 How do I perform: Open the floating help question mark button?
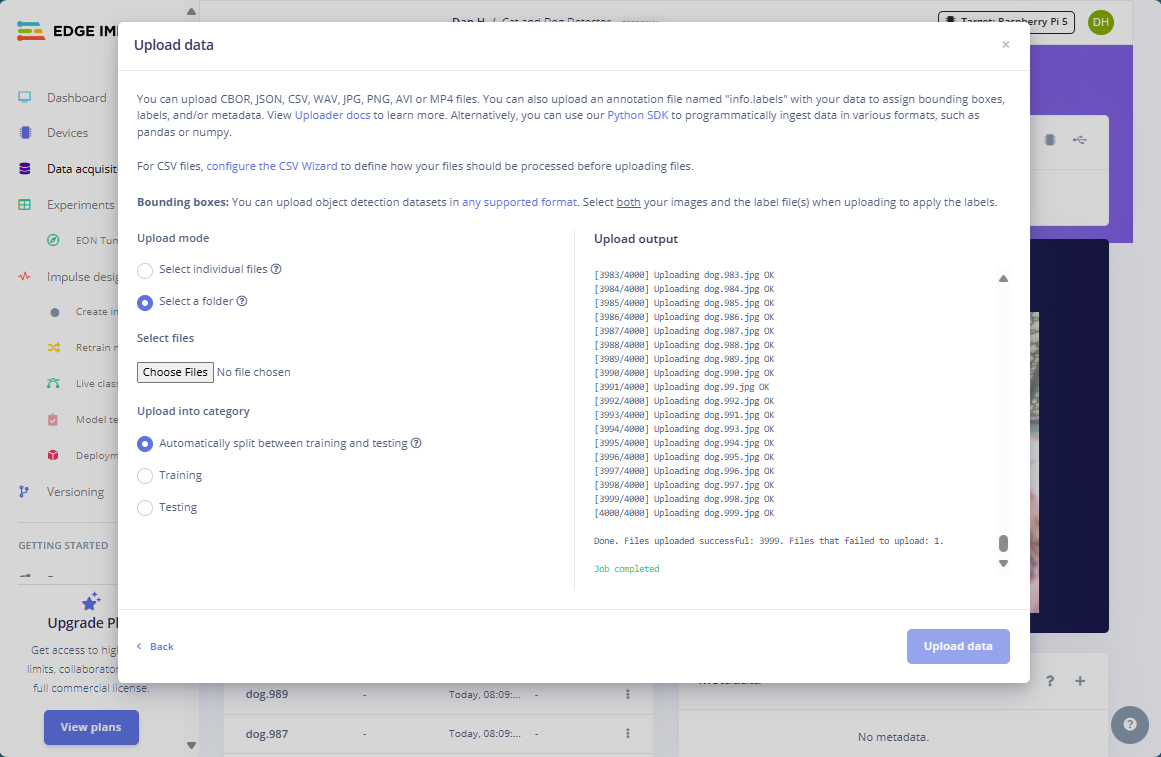click(1129, 725)
